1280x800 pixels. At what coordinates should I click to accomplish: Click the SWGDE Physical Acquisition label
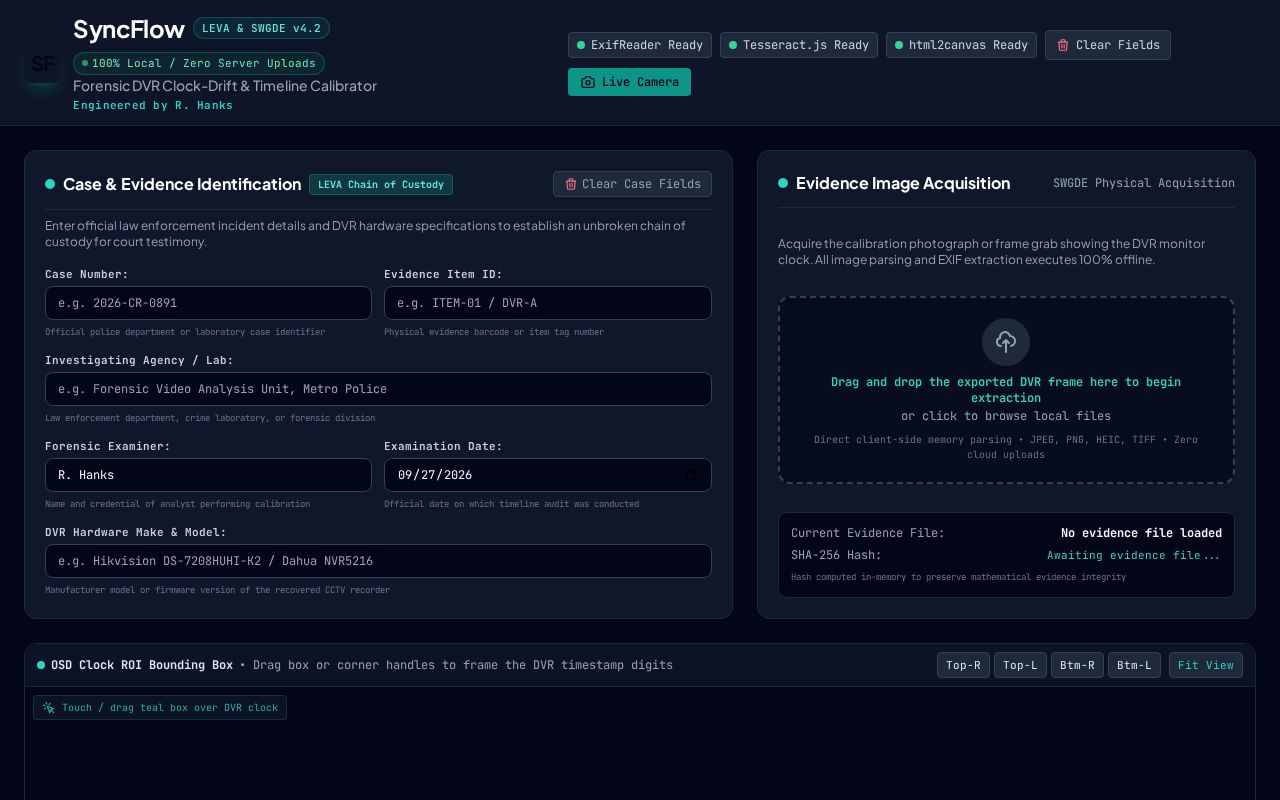[x=1144, y=183]
